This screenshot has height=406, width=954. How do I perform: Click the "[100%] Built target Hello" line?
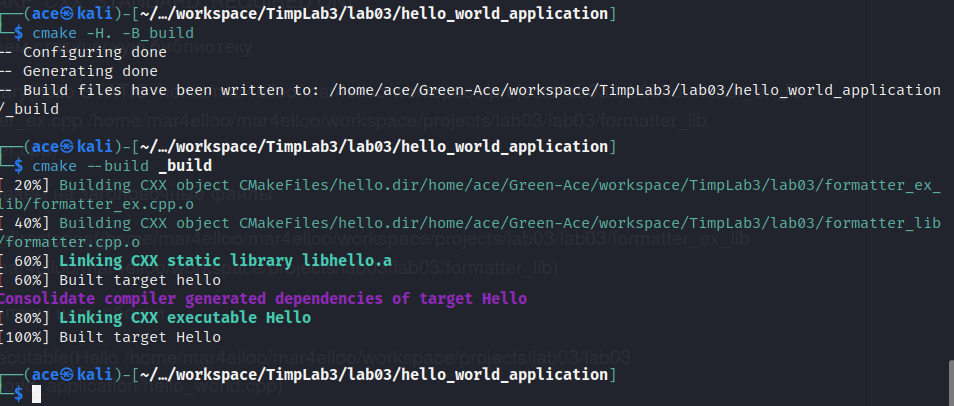110,337
